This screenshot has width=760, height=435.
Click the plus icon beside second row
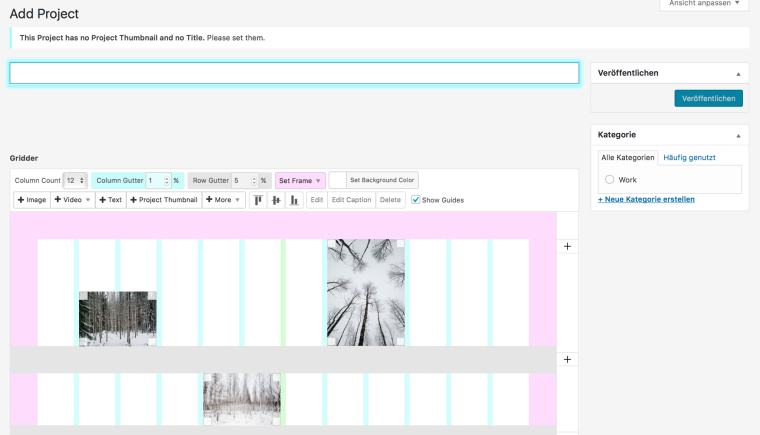click(567, 359)
